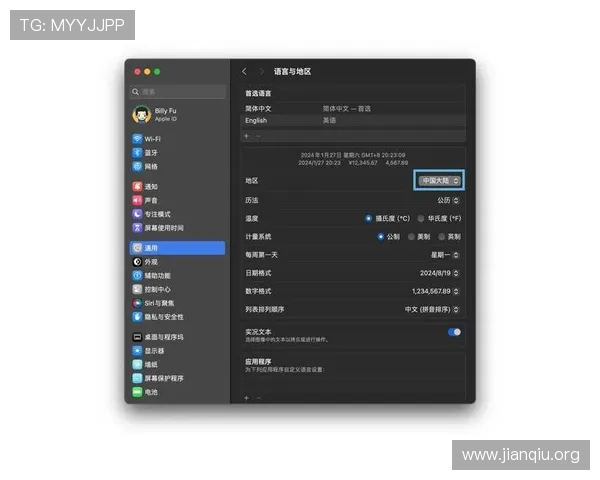Click the 语言与地区 page title
This screenshot has height=480, width=600.
coord(292,72)
